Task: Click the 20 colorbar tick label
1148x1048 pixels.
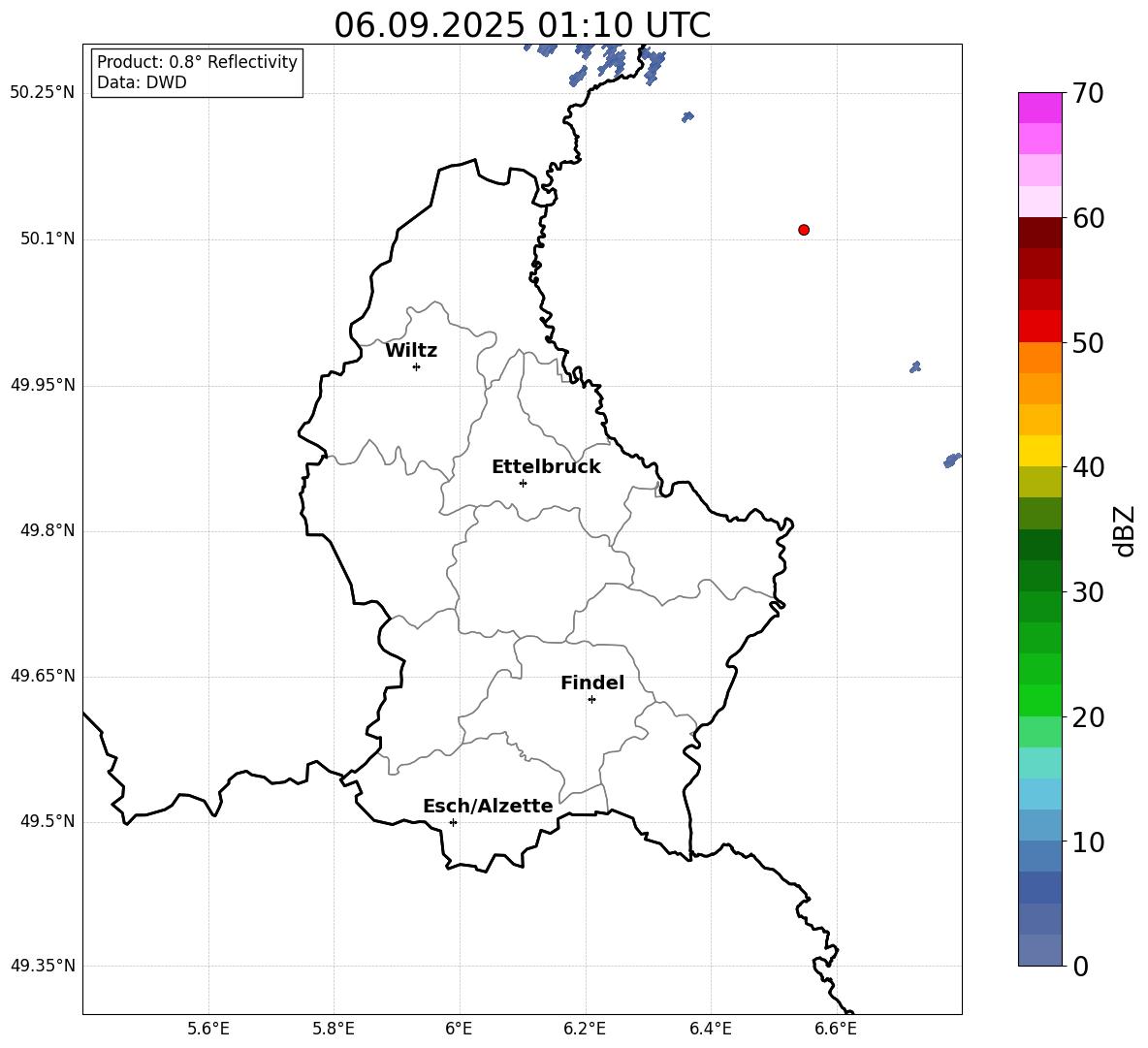Action: [1088, 717]
